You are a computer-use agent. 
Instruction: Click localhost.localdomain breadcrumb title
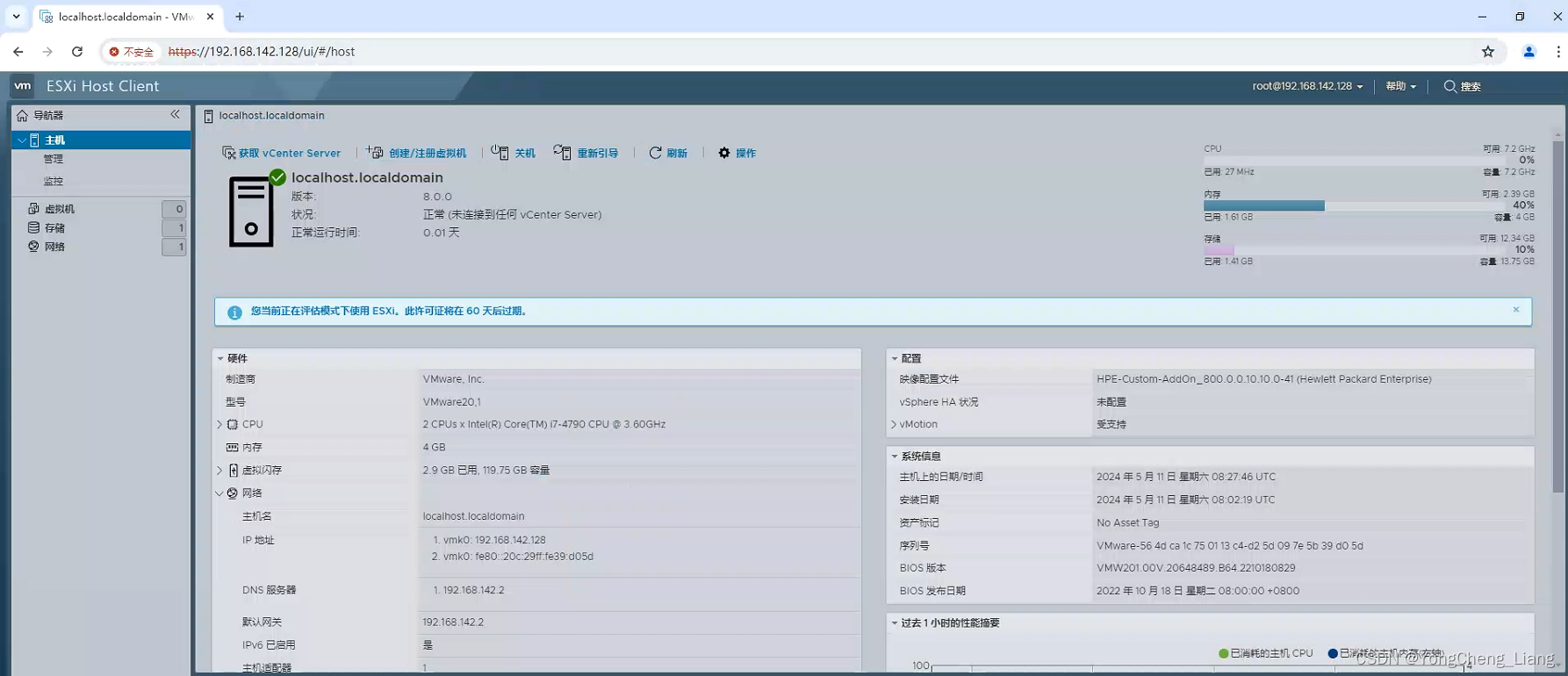pyautogui.click(x=271, y=115)
